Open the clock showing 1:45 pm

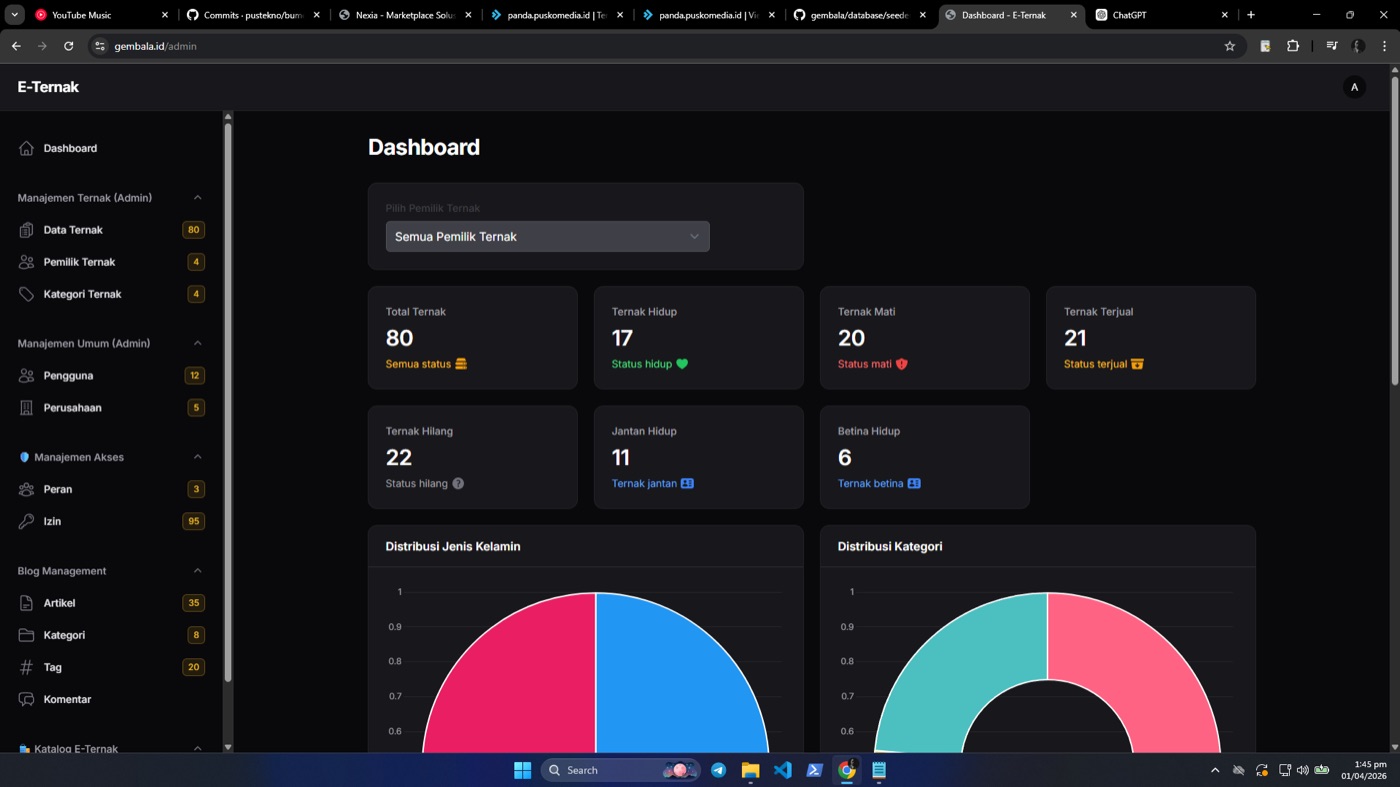point(1362,770)
